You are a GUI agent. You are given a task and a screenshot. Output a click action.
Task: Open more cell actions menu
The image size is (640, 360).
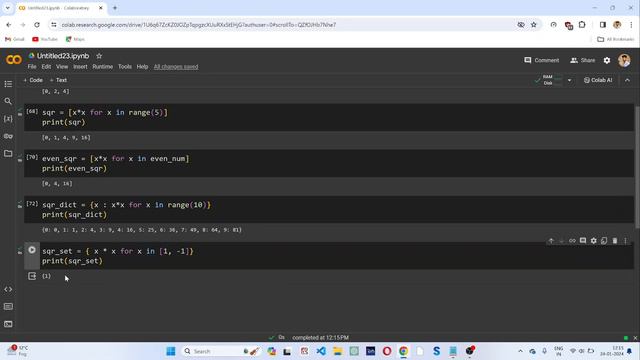point(625,241)
